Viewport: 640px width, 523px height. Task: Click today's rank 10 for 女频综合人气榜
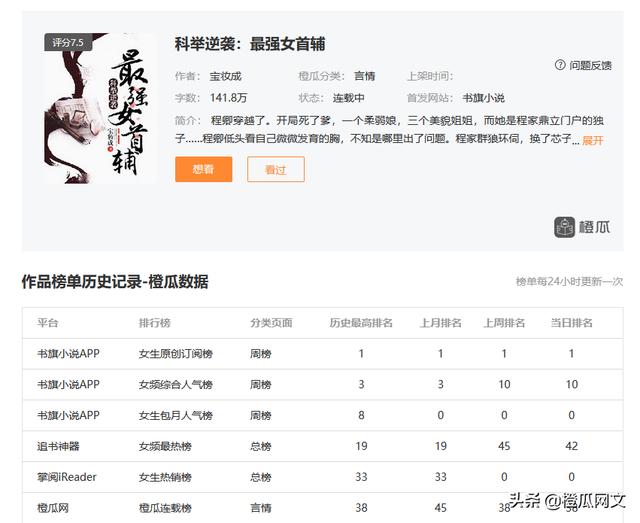pyautogui.click(x=571, y=385)
